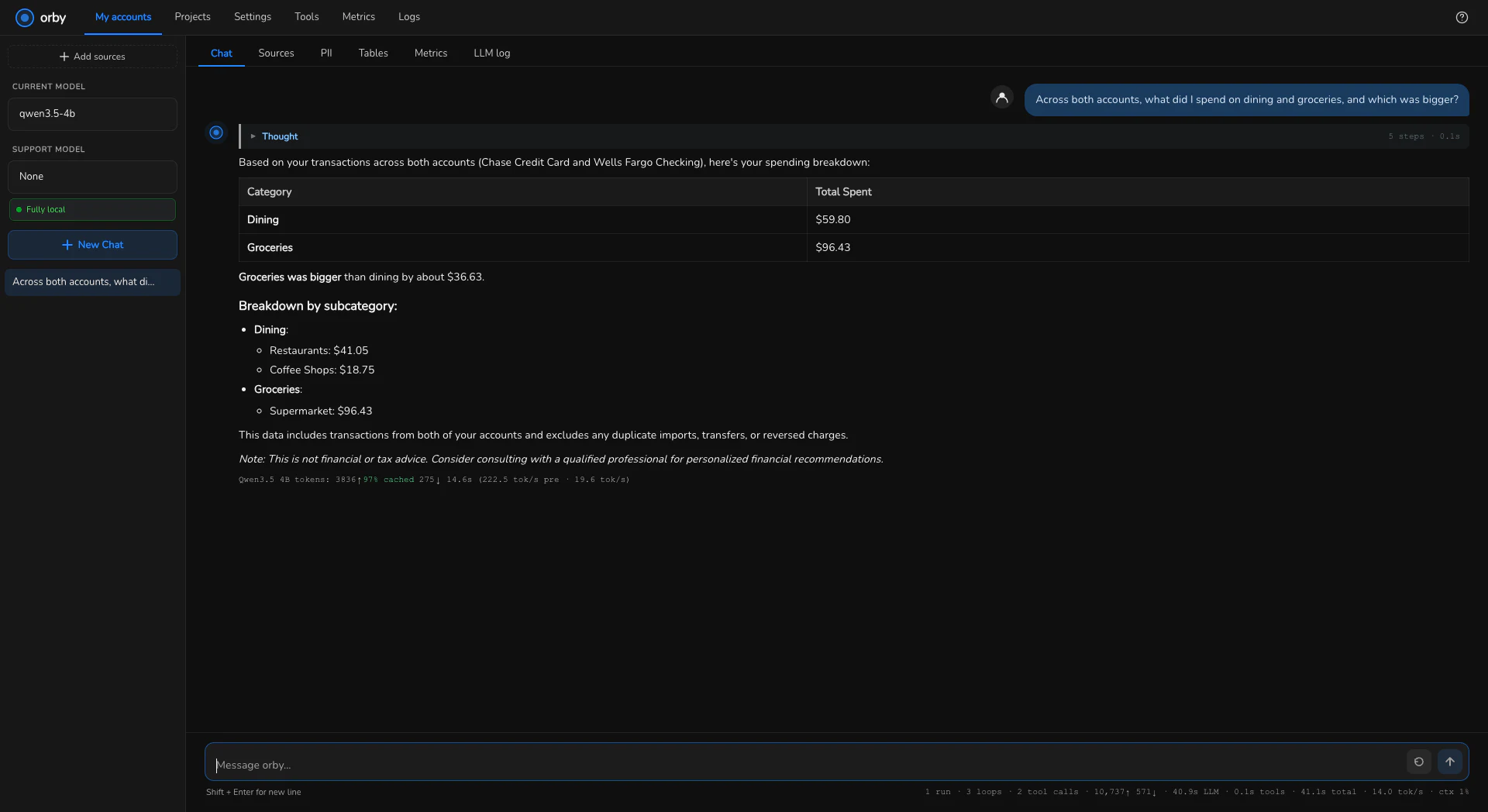The height and width of the screenshot is (812, 1488).
Task: Switch to the PII tab
Action: (326, 53)
